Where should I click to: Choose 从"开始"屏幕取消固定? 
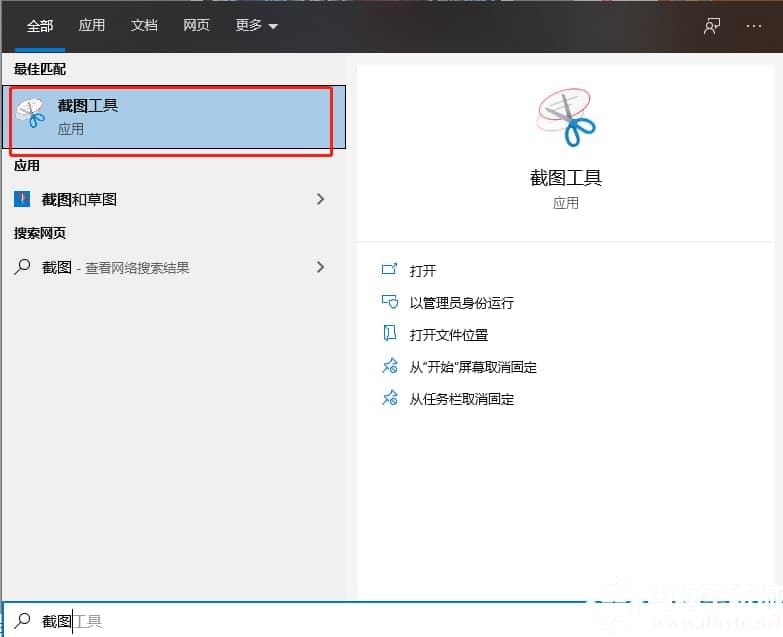pyautogui.click(x=472, y=367)
